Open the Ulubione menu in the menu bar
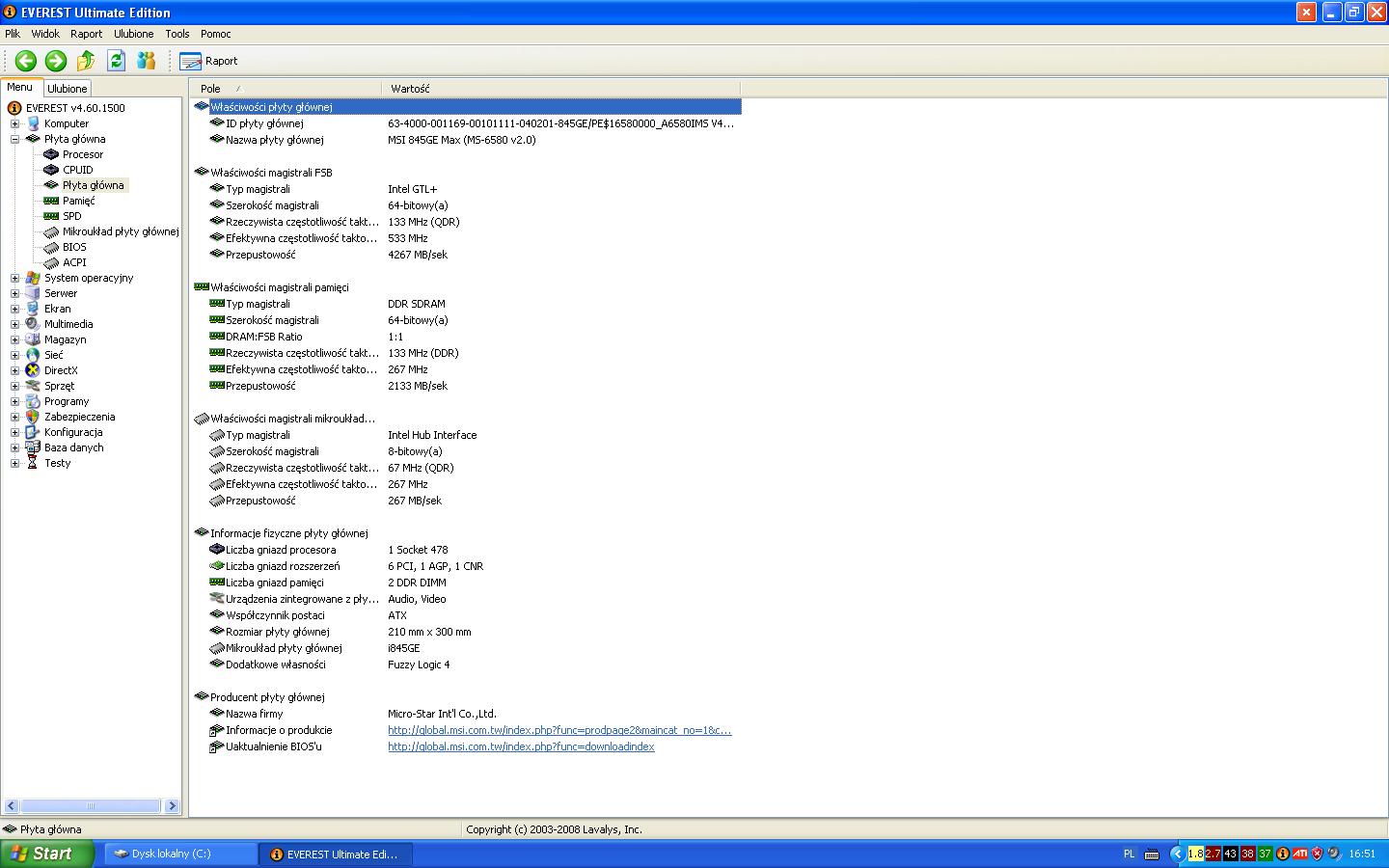 click(133, 34)
